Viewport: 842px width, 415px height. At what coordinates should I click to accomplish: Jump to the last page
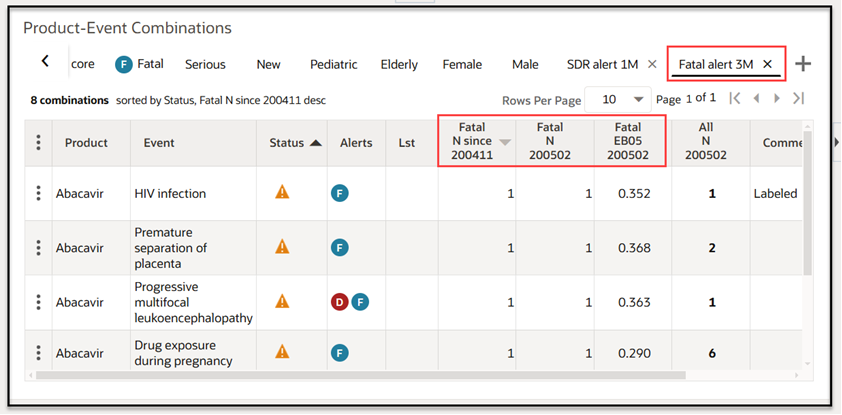tap(799, 98)
